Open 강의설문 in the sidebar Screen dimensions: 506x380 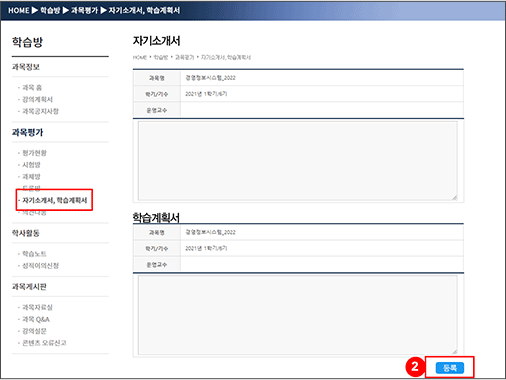pyautogui.click(x=34, y=331)
